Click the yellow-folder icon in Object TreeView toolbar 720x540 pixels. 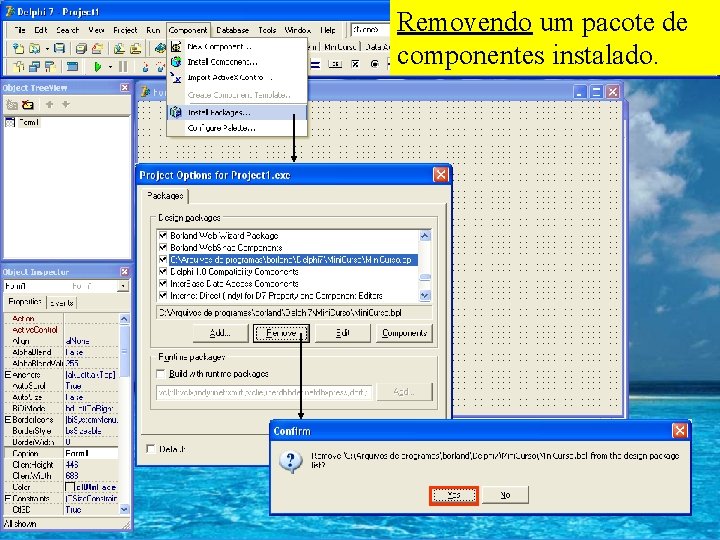tap(28, 105)
